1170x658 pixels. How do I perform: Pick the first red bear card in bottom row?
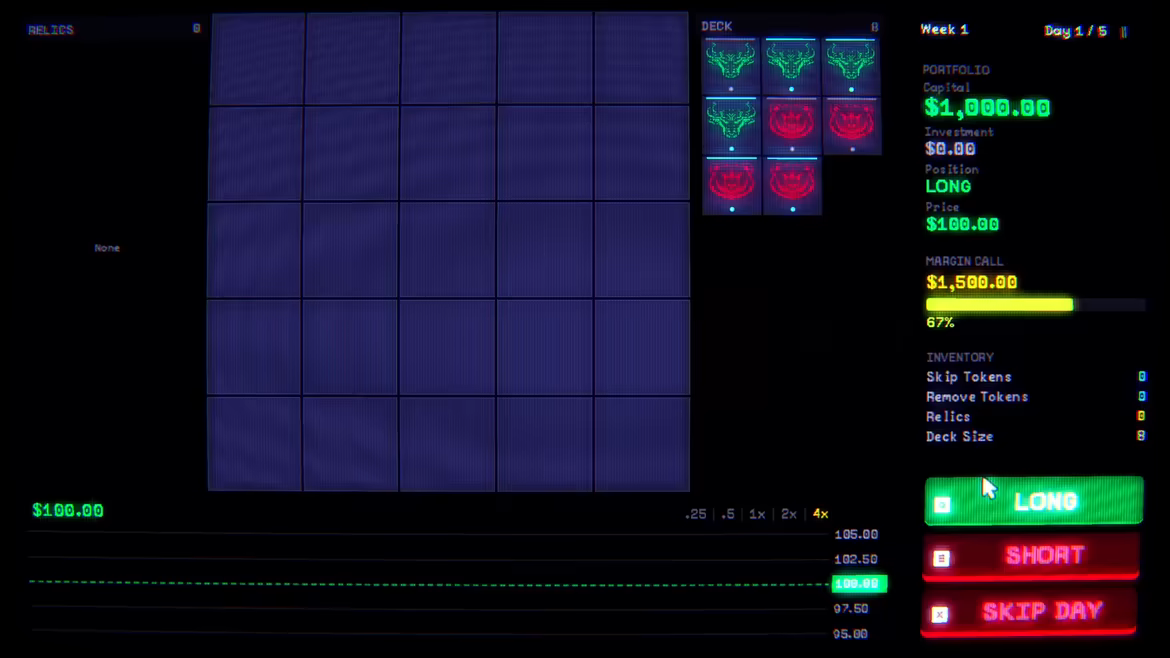pyautogui.click(x=731, y=186)
